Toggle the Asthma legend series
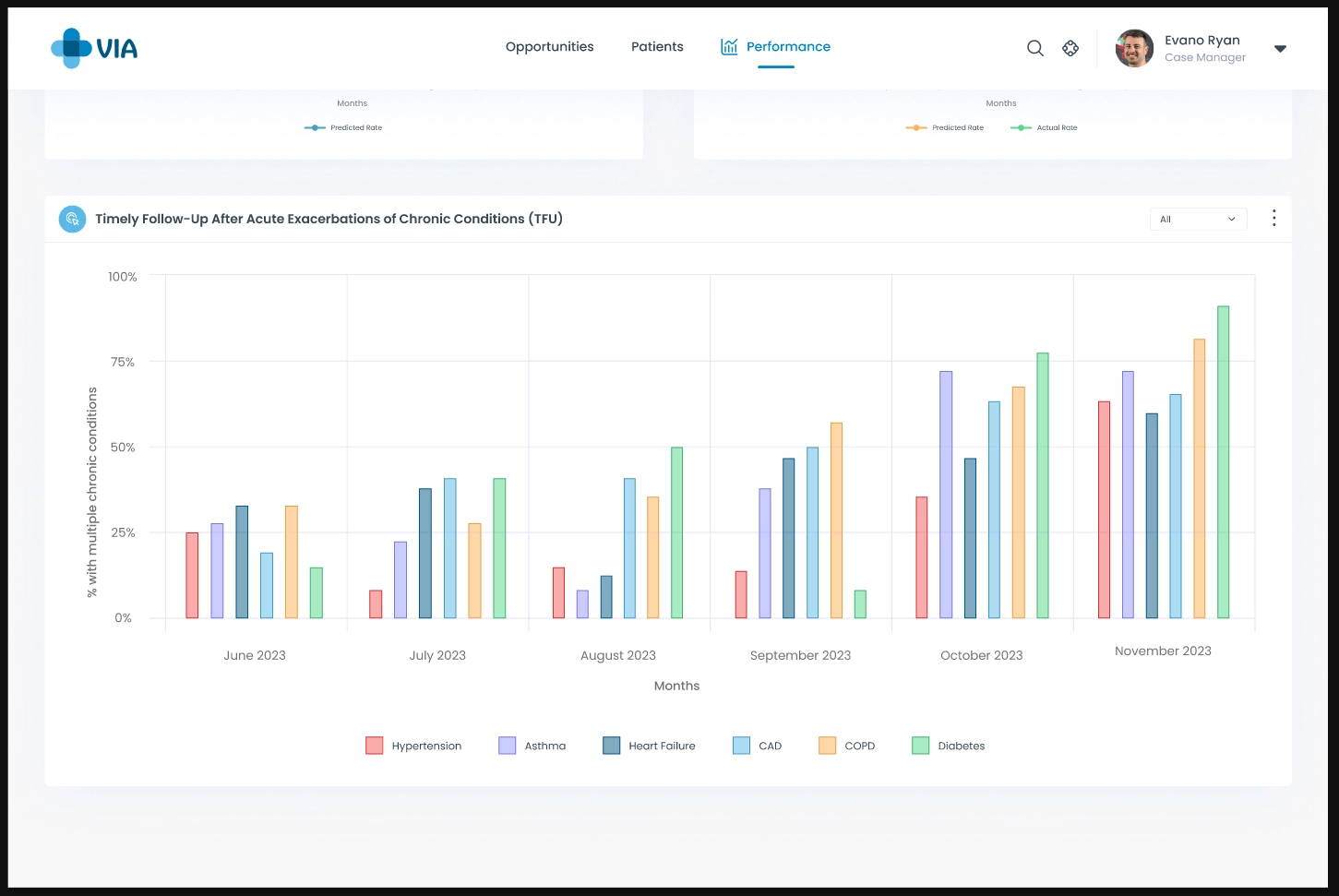Screen dimensions: 1339x896 (532, 746)
